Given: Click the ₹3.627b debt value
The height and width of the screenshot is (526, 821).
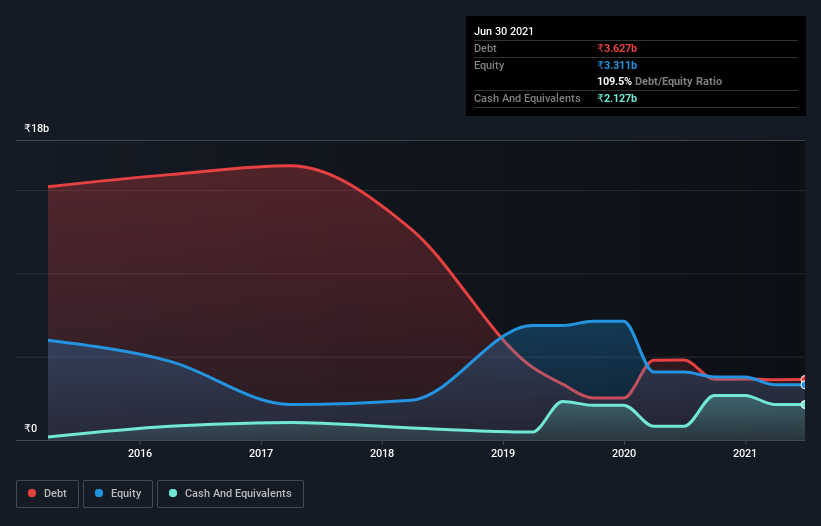Looking at the screenshot, I should pos(617,48).
